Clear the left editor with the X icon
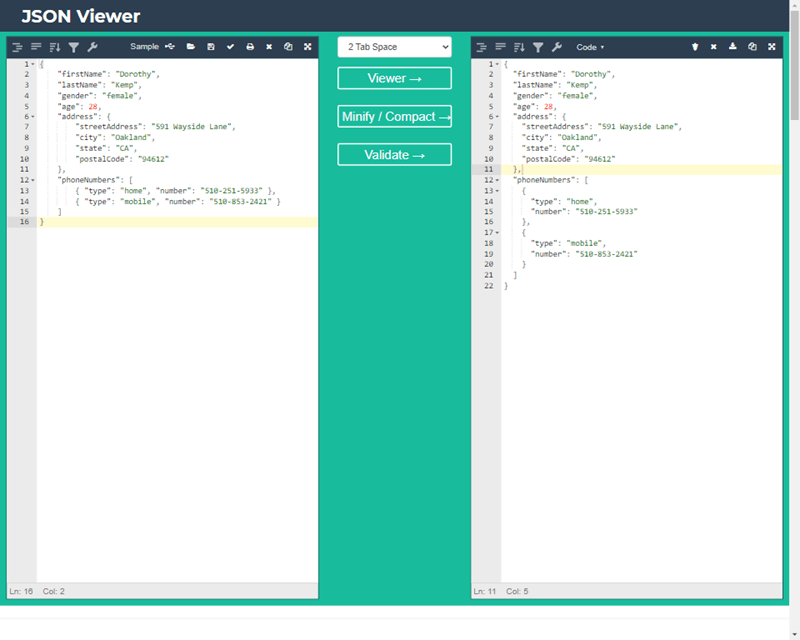This screenshot has height=640, width=800. (269, 47)
